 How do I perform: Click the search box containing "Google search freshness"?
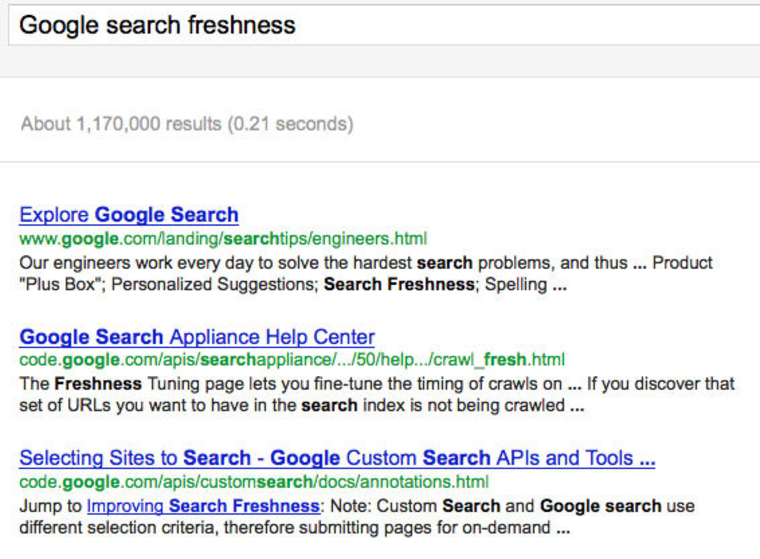pos(380,25)
